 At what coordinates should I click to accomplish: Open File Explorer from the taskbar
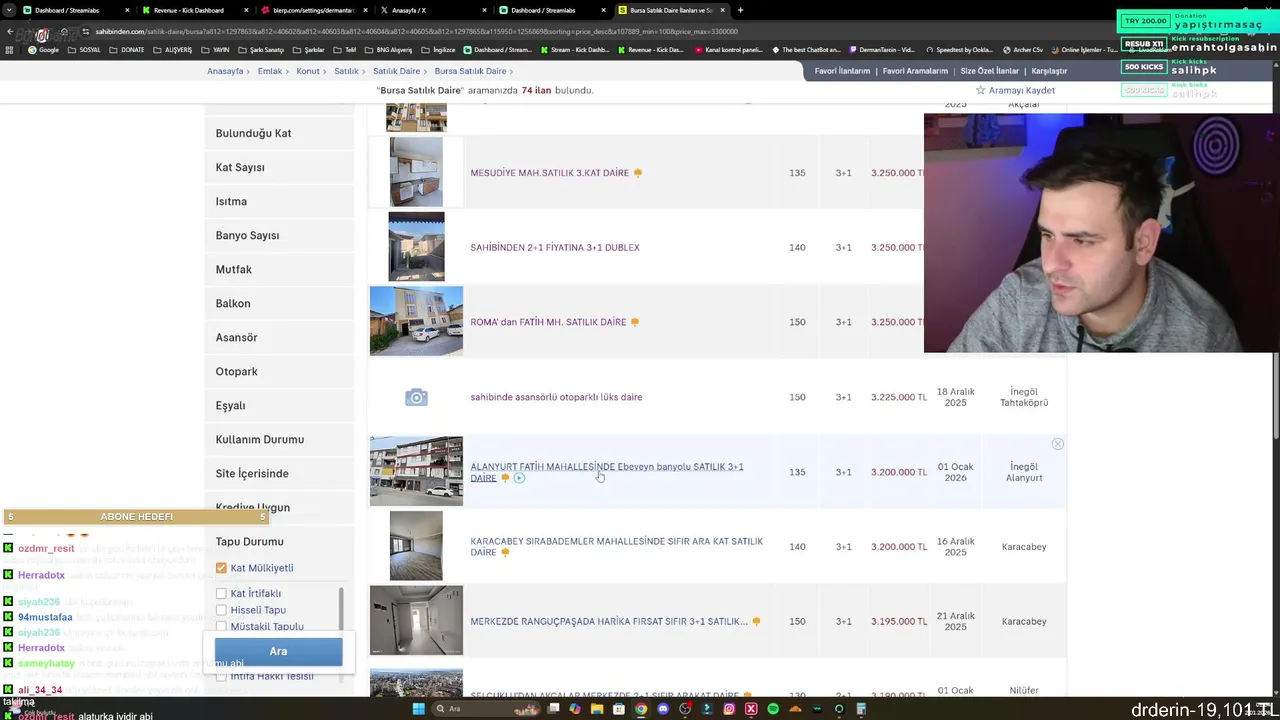click(597, 709)
